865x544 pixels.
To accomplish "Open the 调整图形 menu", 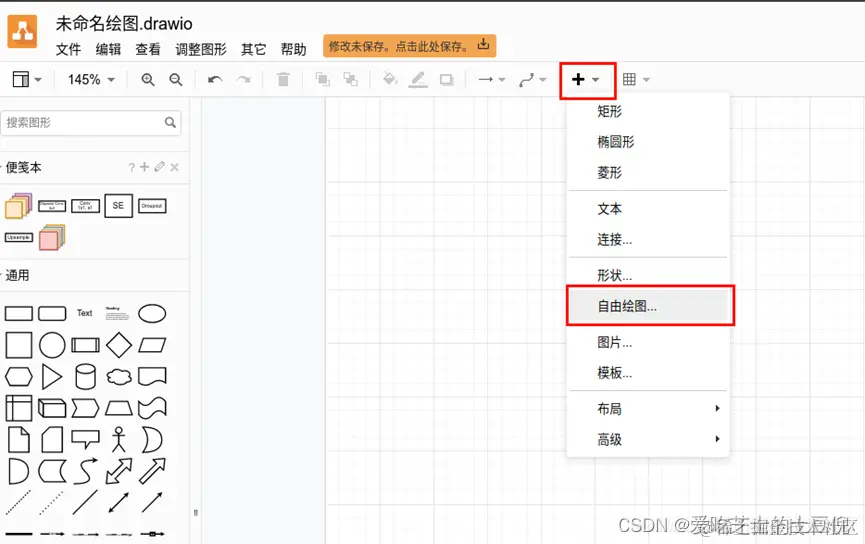I will (201, 50).
